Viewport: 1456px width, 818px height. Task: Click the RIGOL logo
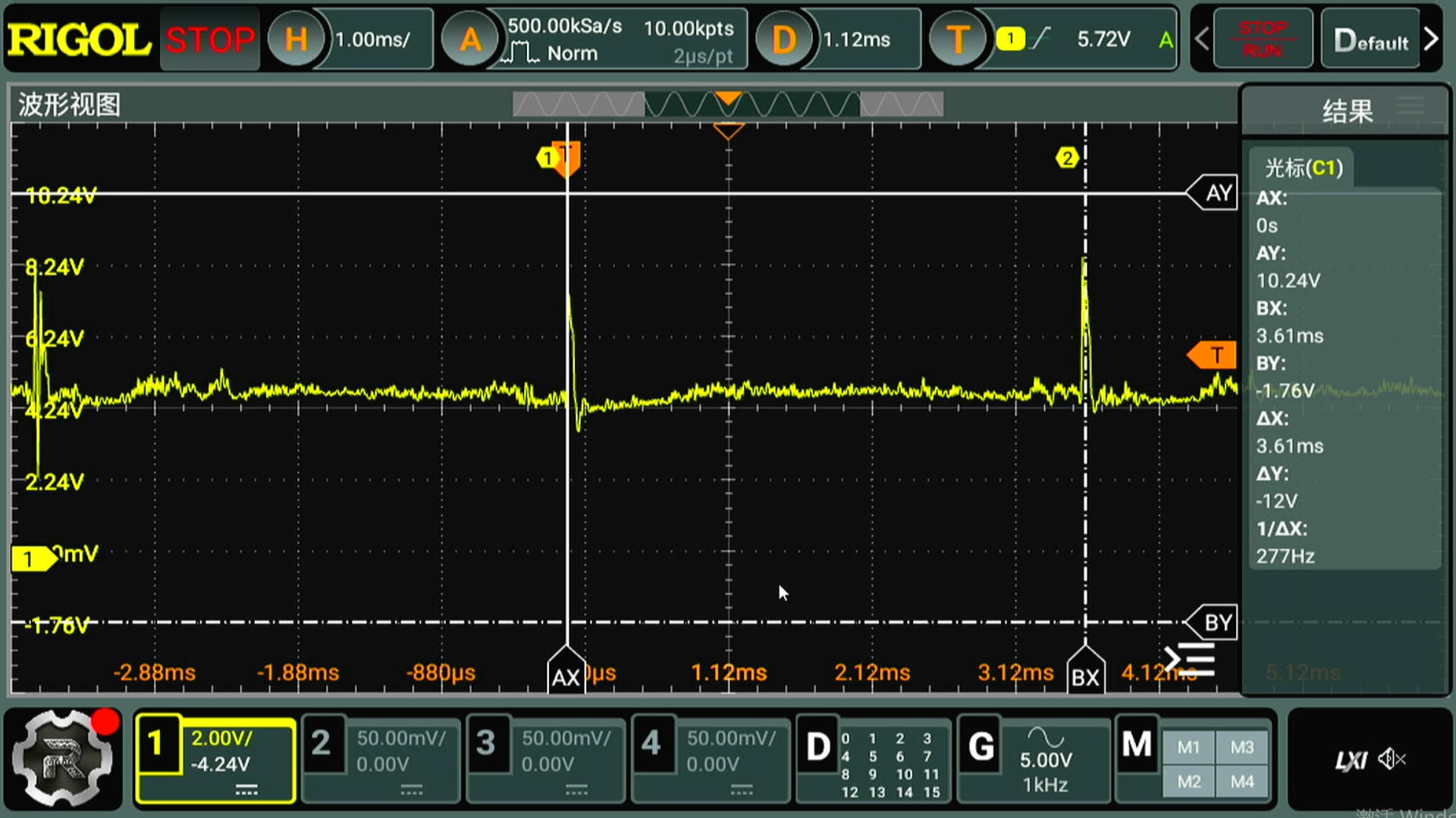(x=79, y=39)
